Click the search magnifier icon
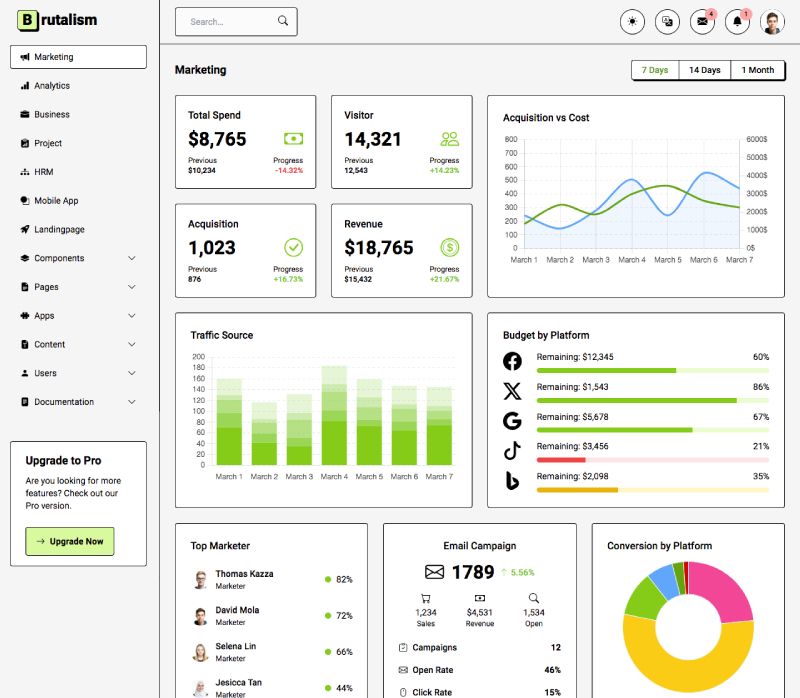 283,21
